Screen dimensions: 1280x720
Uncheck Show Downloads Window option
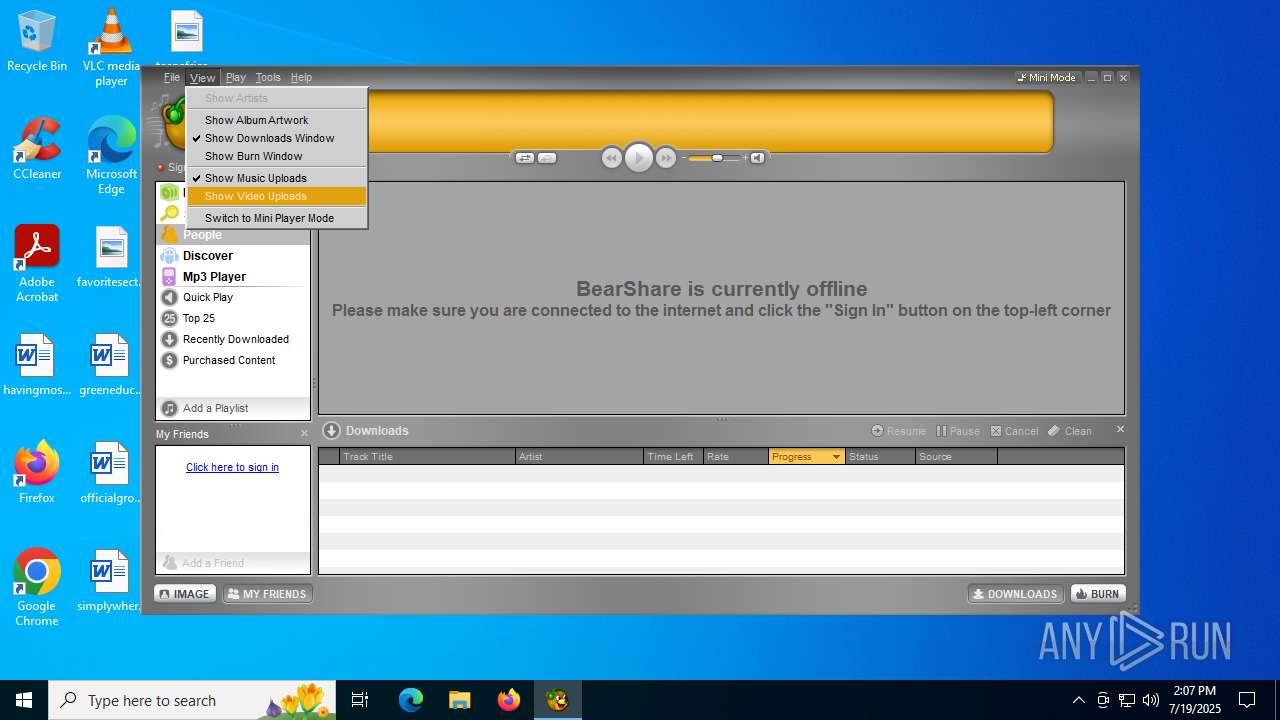coord(277,138)
